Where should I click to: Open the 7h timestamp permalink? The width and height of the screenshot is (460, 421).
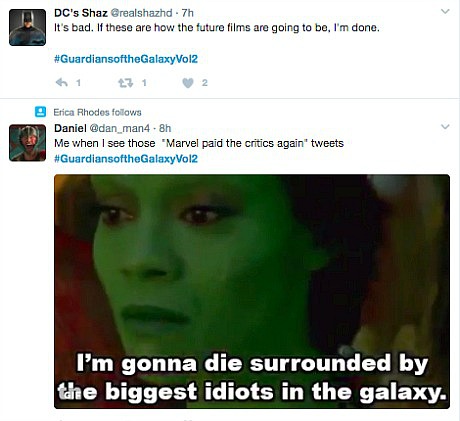tap(187, 13)
